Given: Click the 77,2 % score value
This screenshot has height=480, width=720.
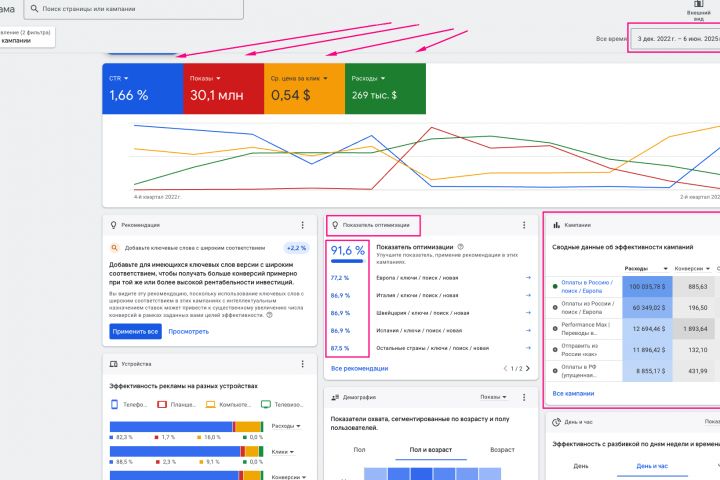Looking at the screenshot, I should tap(340, 277).
